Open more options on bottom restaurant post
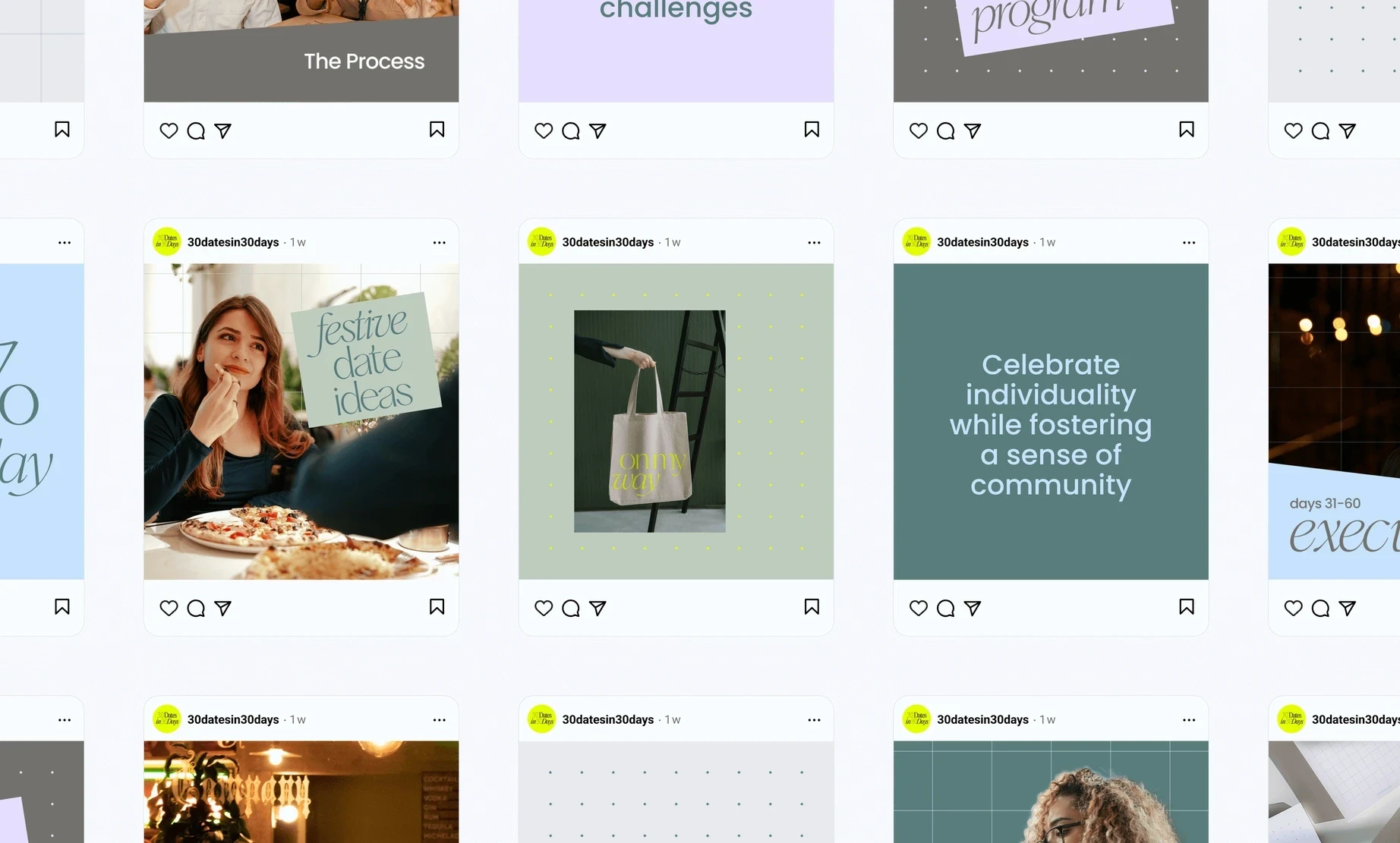Viewport: 1400px width, 843px height. tap(440, 720)
